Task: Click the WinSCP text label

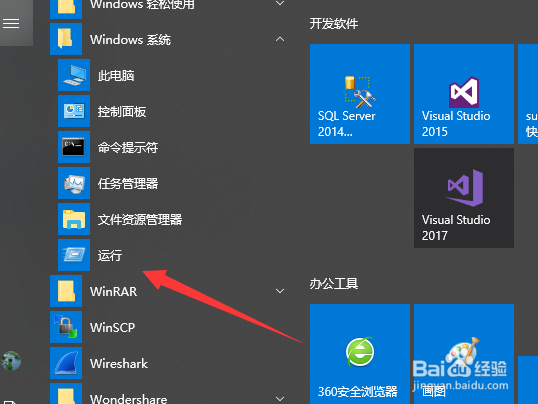Action: tap(113, 327)
